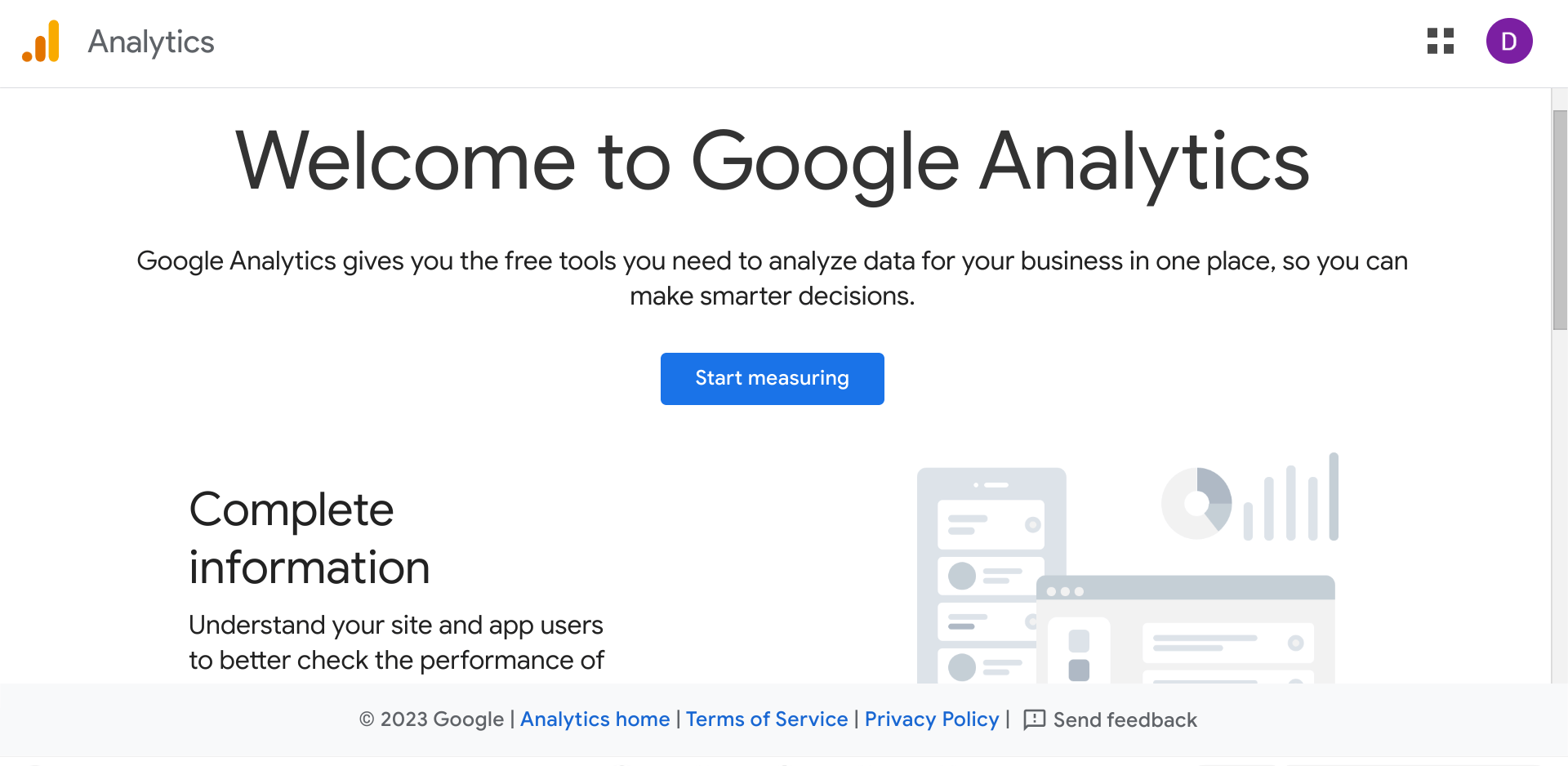1568x766 pixels.
Task: Click the Google Analytics description paragraph
Action: [773, 278]
